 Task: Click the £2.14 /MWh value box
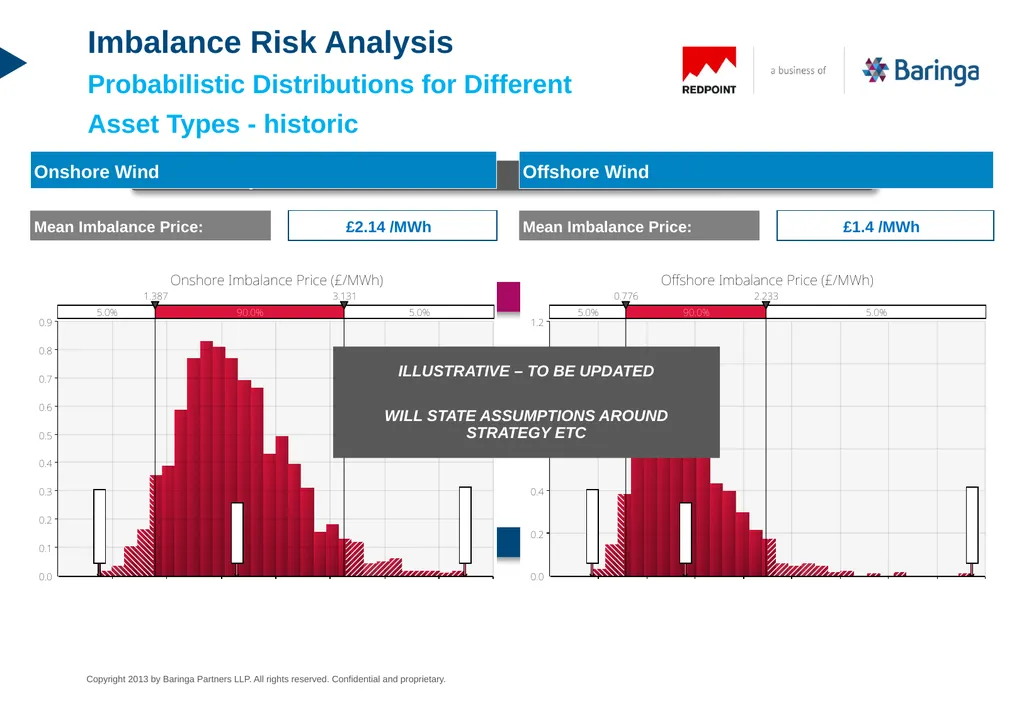(x=392, y=226)
